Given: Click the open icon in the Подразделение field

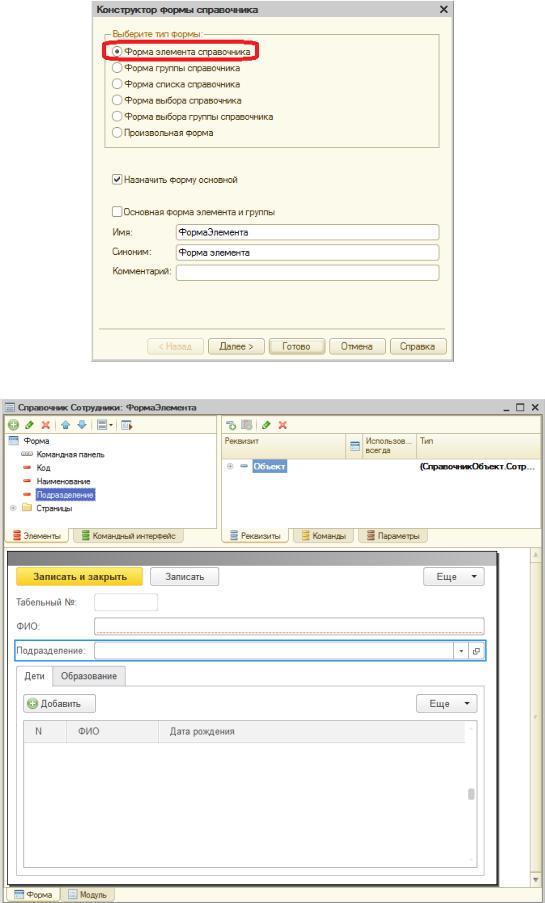Looking at the screenshot, I should [x=476, y=651].
